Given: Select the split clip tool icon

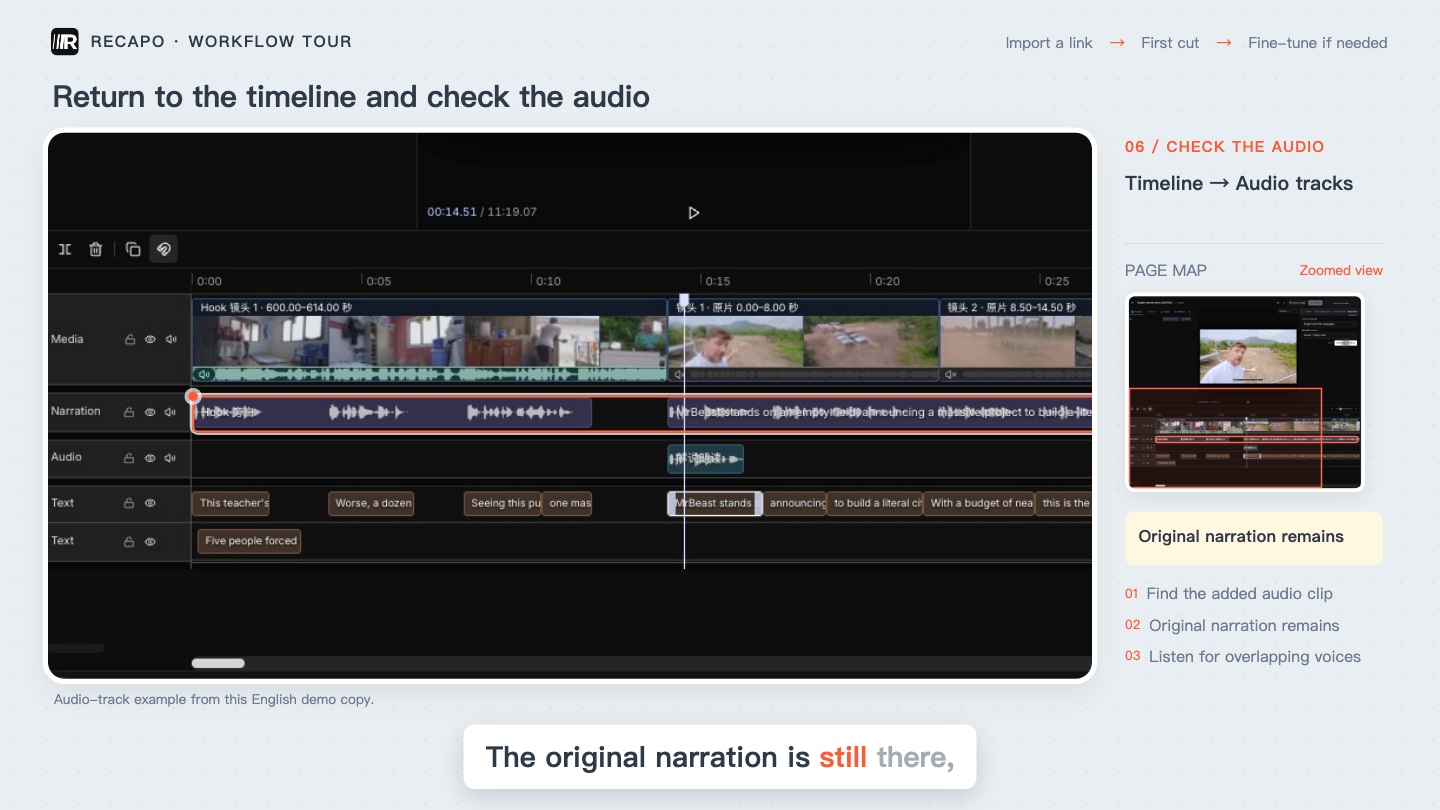Looking at the screenshot, I should click(65, 249).
